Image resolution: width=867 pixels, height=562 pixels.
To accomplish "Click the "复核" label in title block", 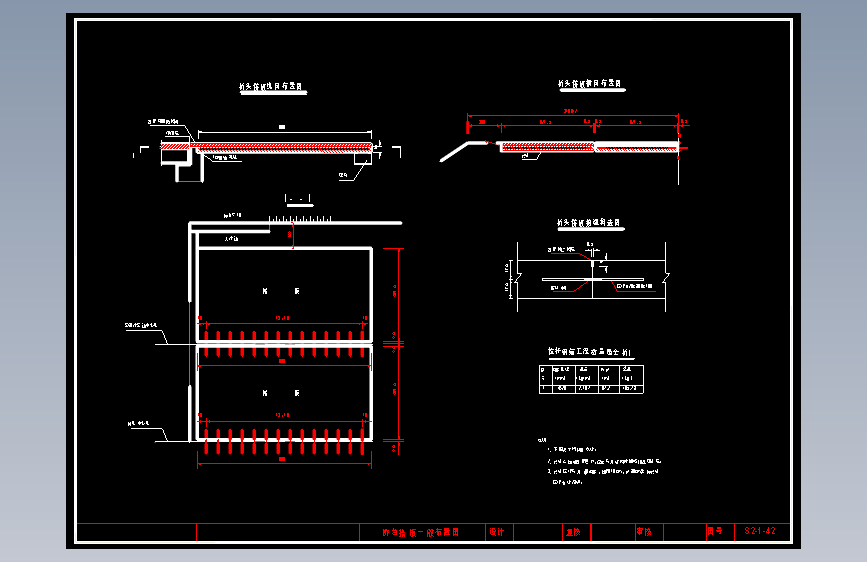I will (573, 532).
